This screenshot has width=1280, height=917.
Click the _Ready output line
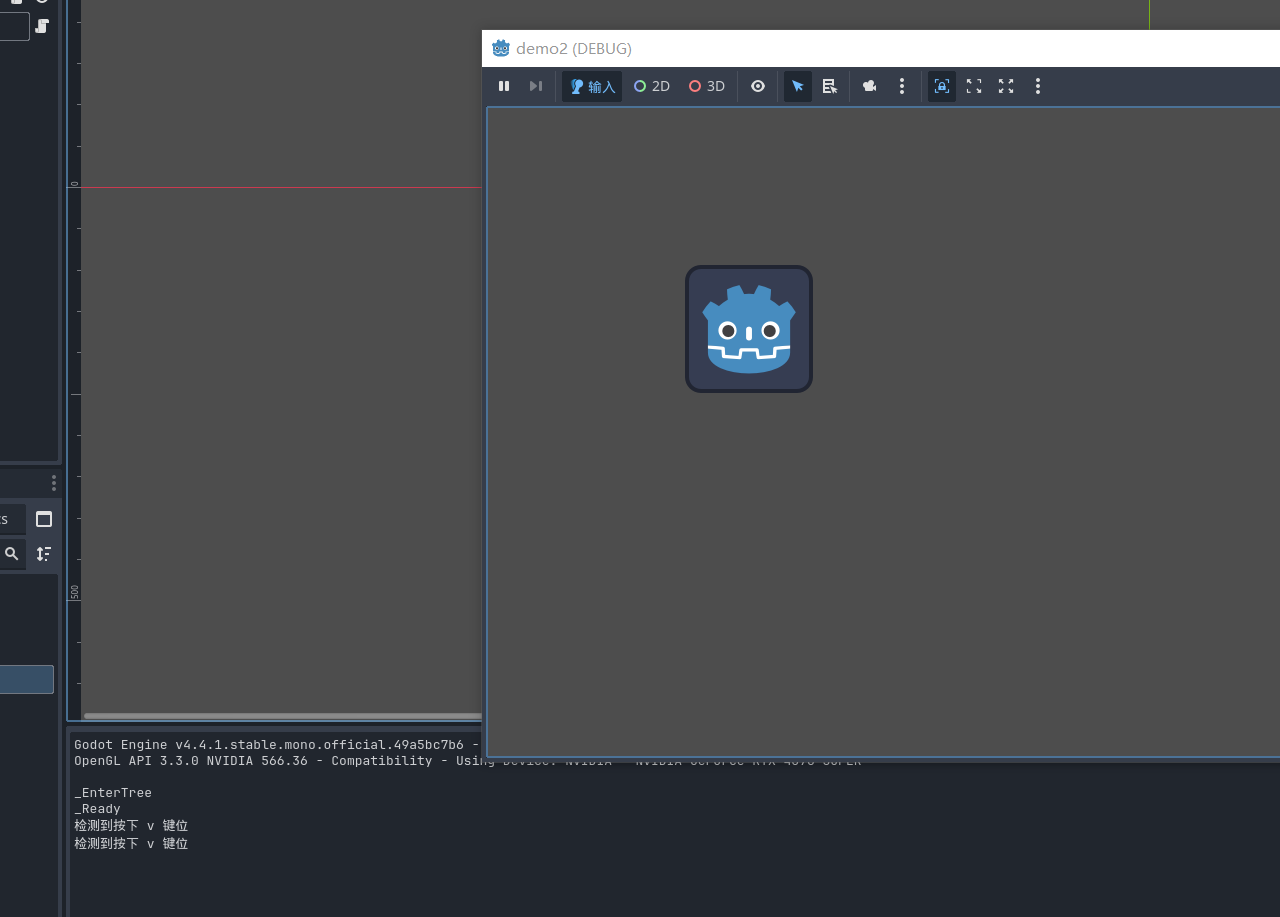point(97,809)
